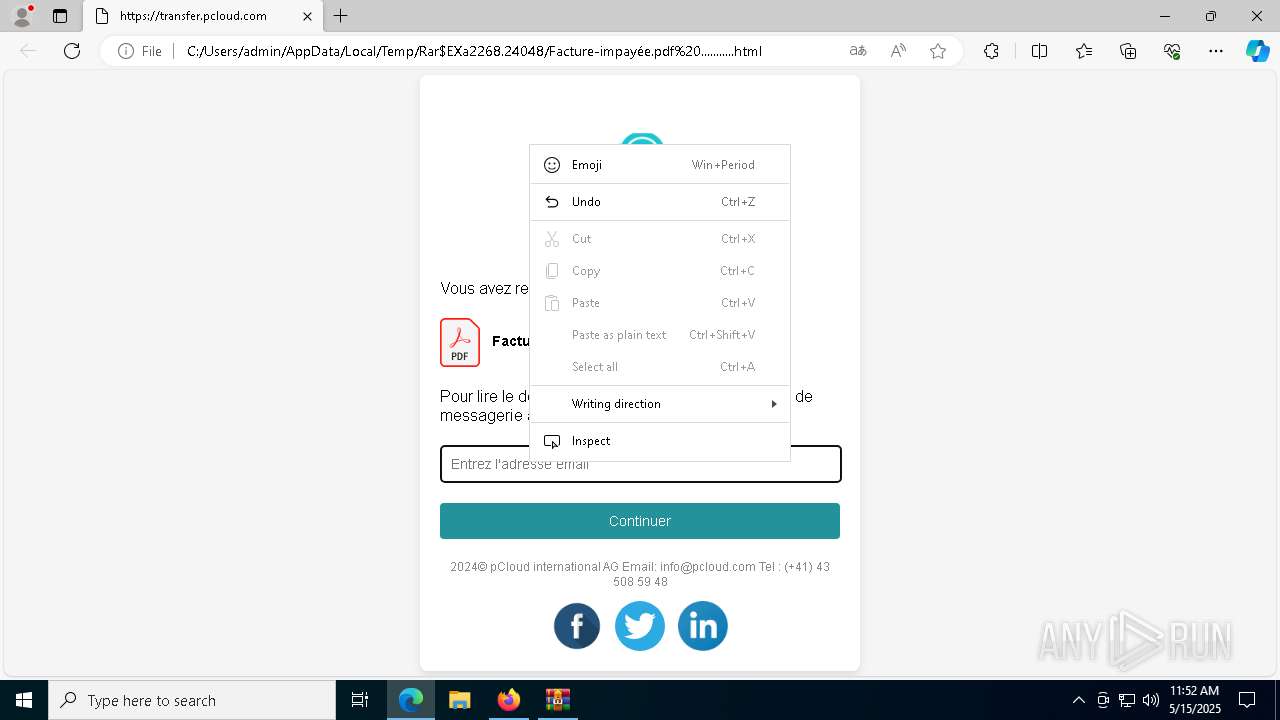Click the browser back arrow
The height and width of the screenshot is (720, 1280).
point(28,51)
